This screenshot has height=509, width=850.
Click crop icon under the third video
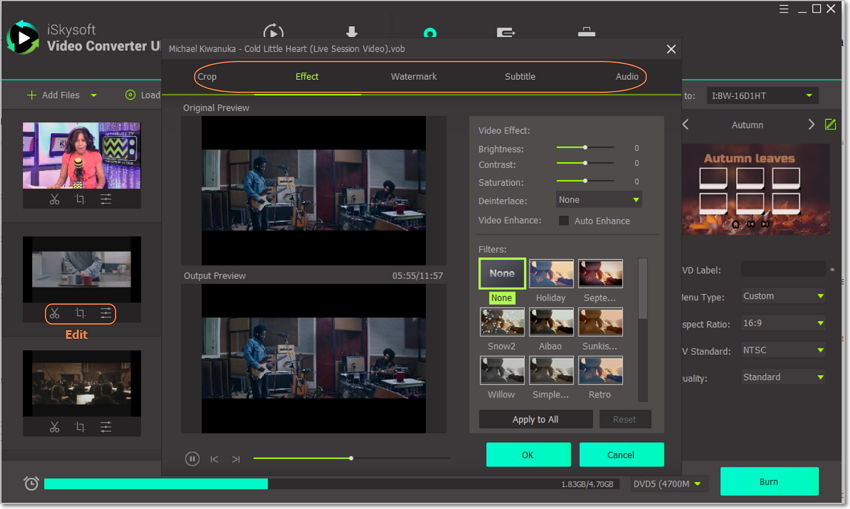[x=80, y=427]
